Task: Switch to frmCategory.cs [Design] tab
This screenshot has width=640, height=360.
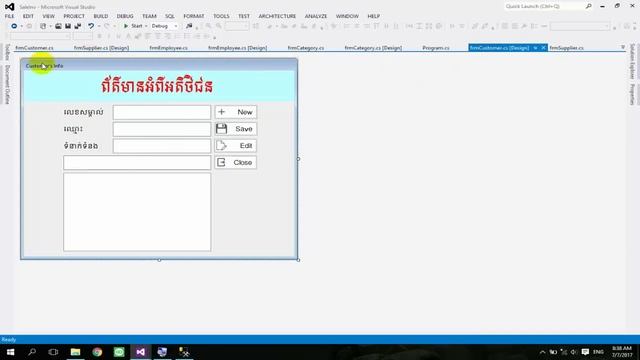Action: [373, 48]
